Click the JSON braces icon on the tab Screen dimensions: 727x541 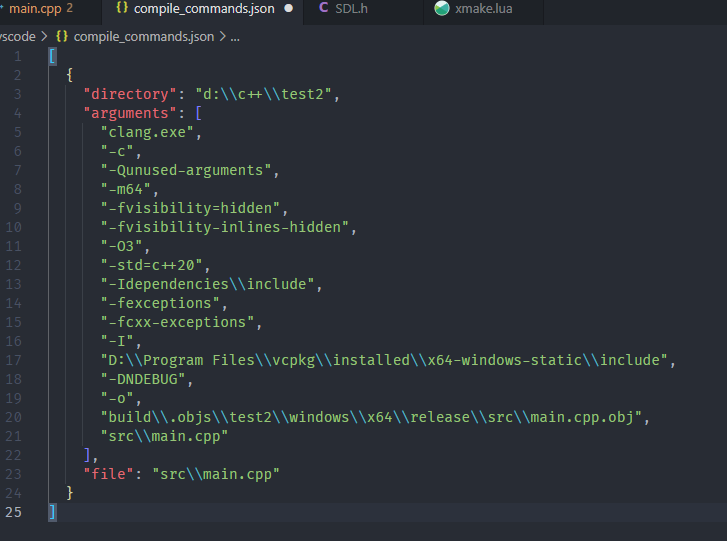pos(121,8)
